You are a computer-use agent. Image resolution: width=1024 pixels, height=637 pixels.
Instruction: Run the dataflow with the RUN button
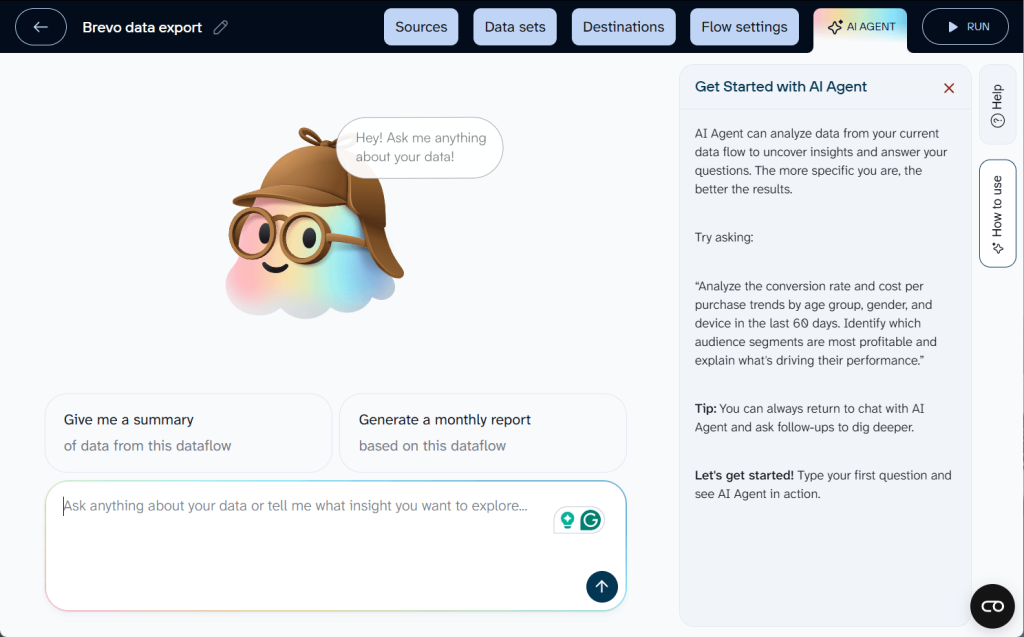coord(965,27)
